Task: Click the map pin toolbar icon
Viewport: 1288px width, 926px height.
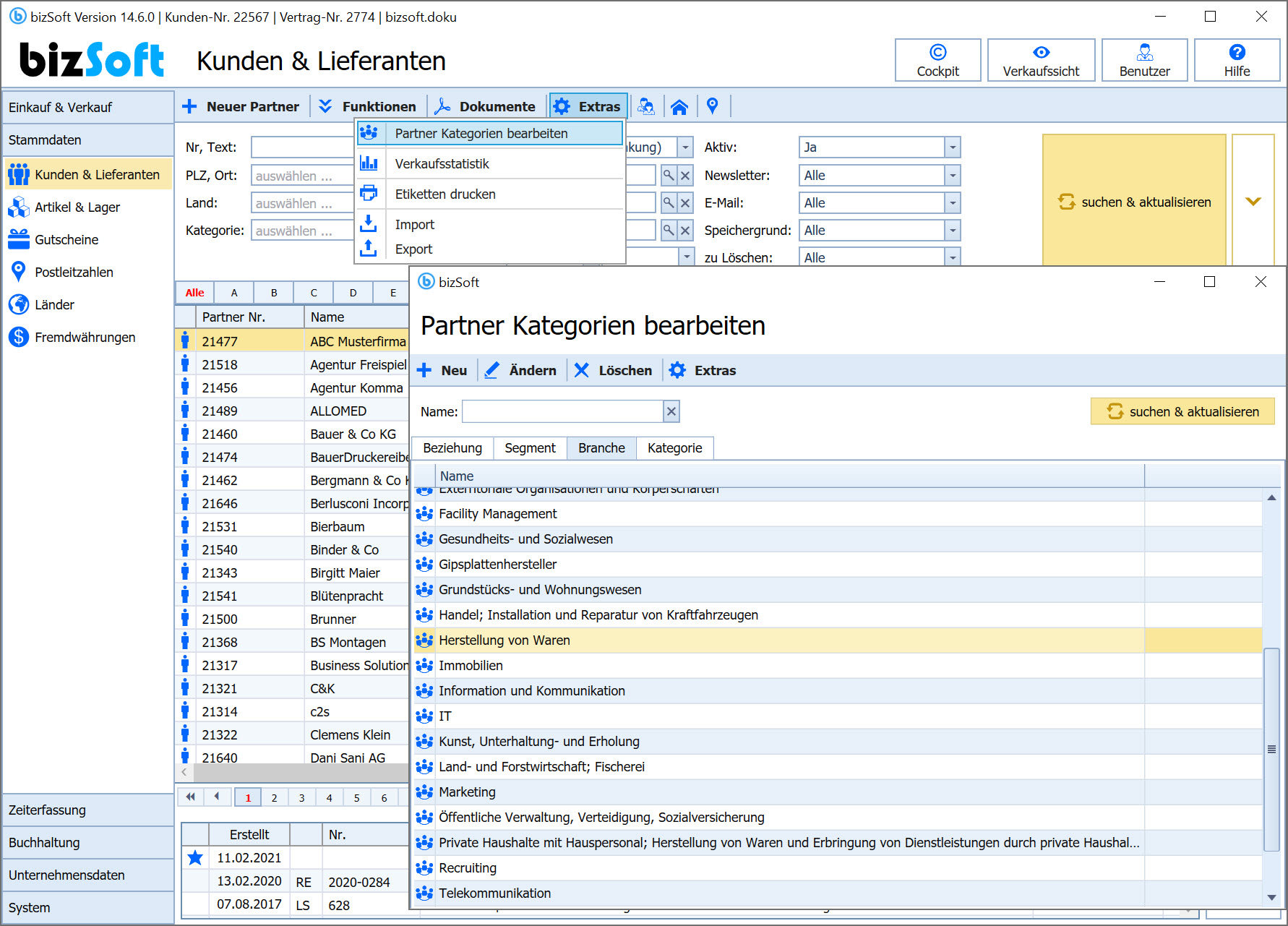Action: [713, 106]
